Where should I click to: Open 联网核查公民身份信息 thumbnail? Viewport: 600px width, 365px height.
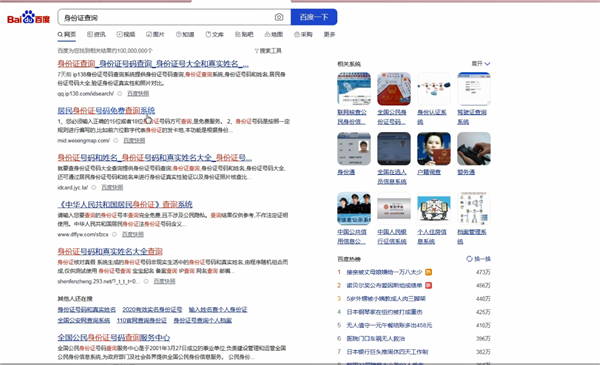(354, 89)
